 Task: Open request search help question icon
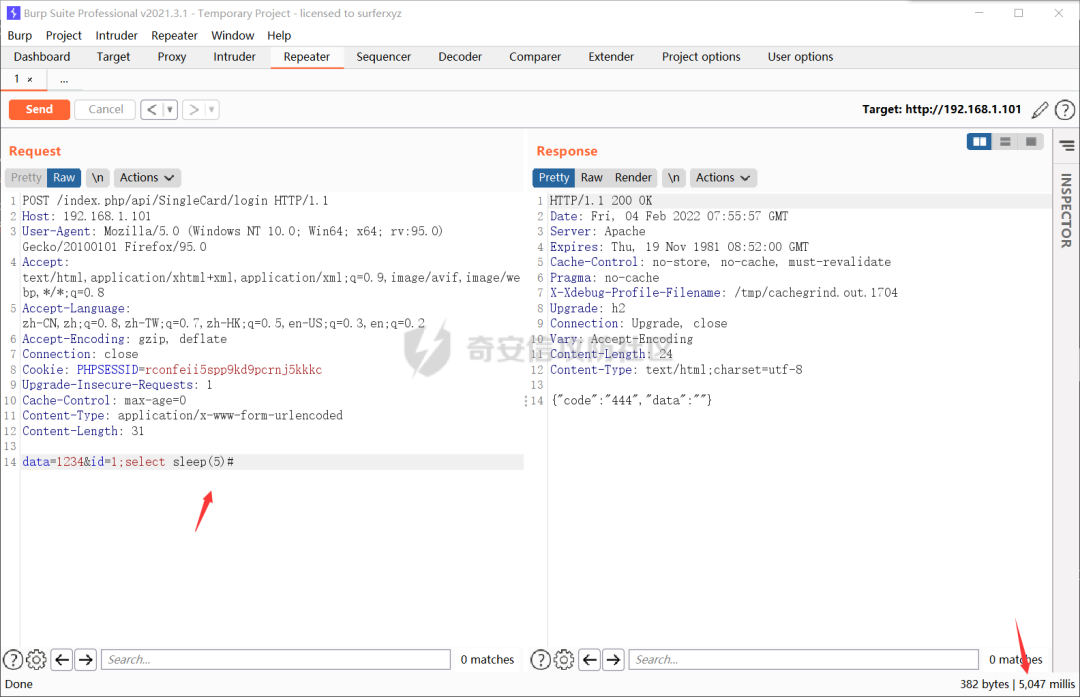point(13,660)
